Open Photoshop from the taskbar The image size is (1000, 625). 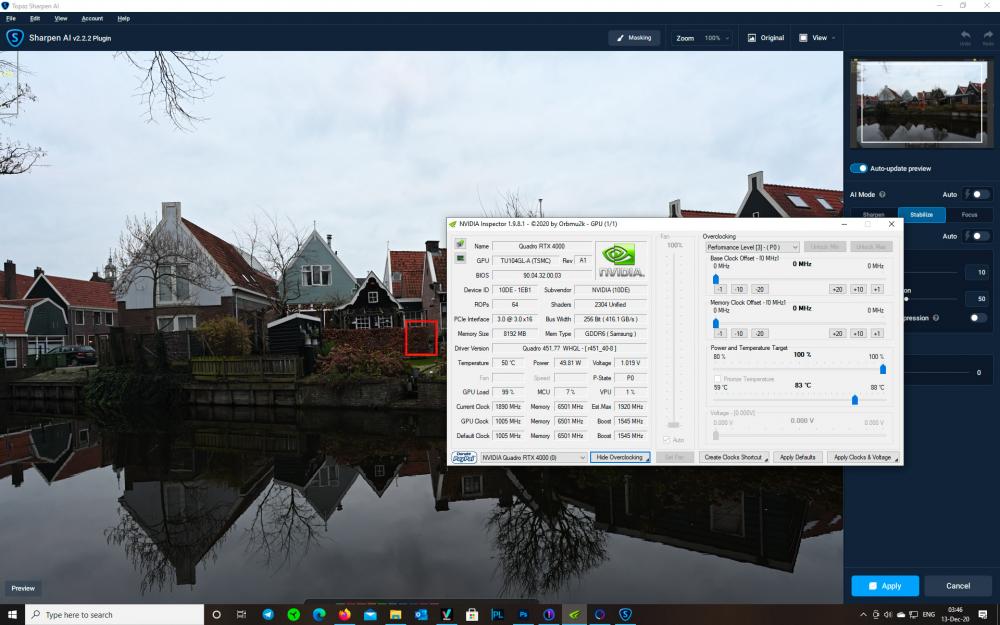point(523,614)
